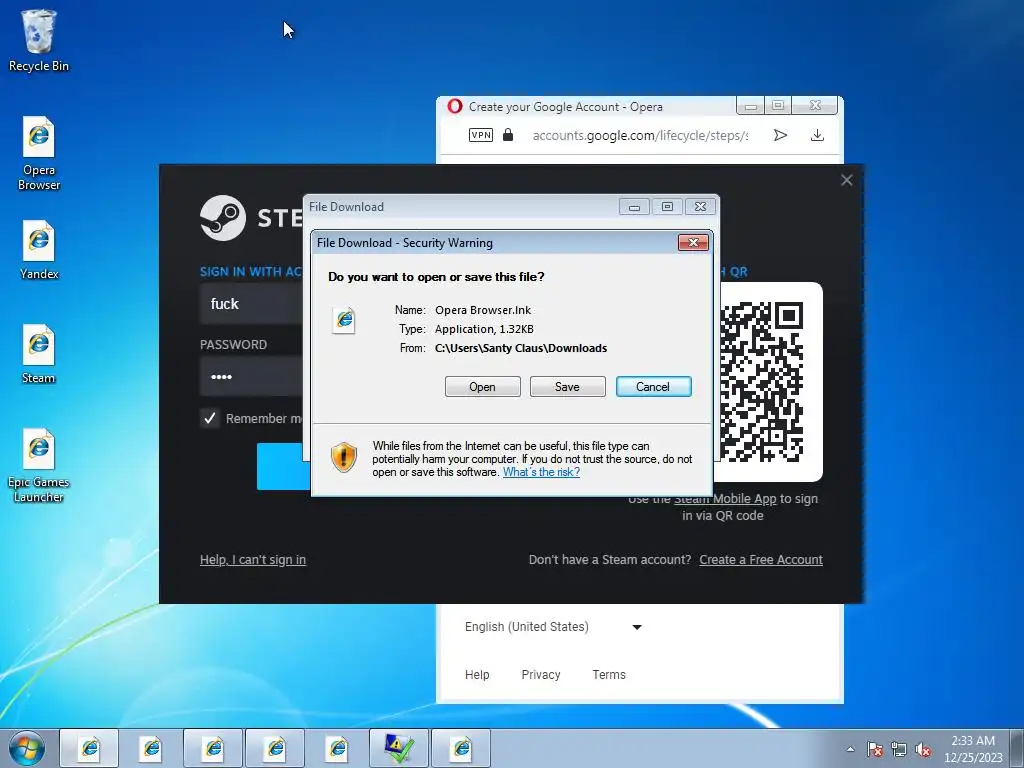The height and width of the screenshot is (768, 1024).
Task: Open the Recycle Bin desktop icon
Action: pyautogui.click(x=39, y=40)
